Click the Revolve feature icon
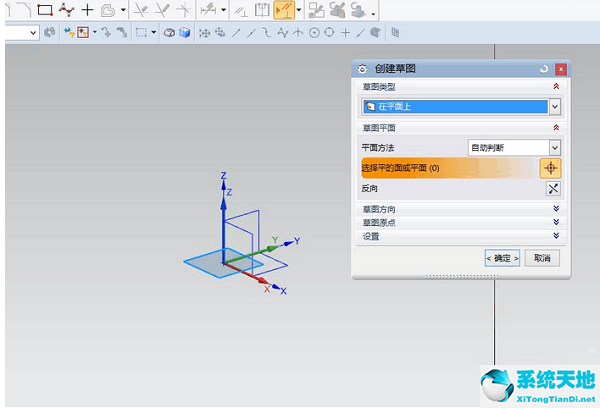The image size is (600, 408). click(359, 10)
